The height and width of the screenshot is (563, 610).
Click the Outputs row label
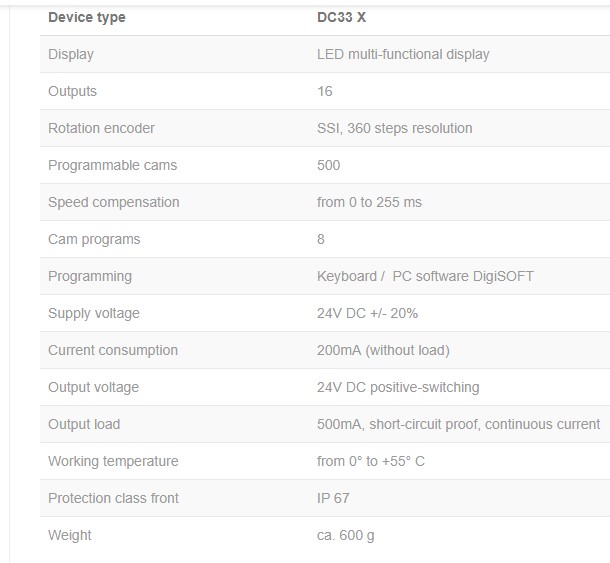[72, 91]
